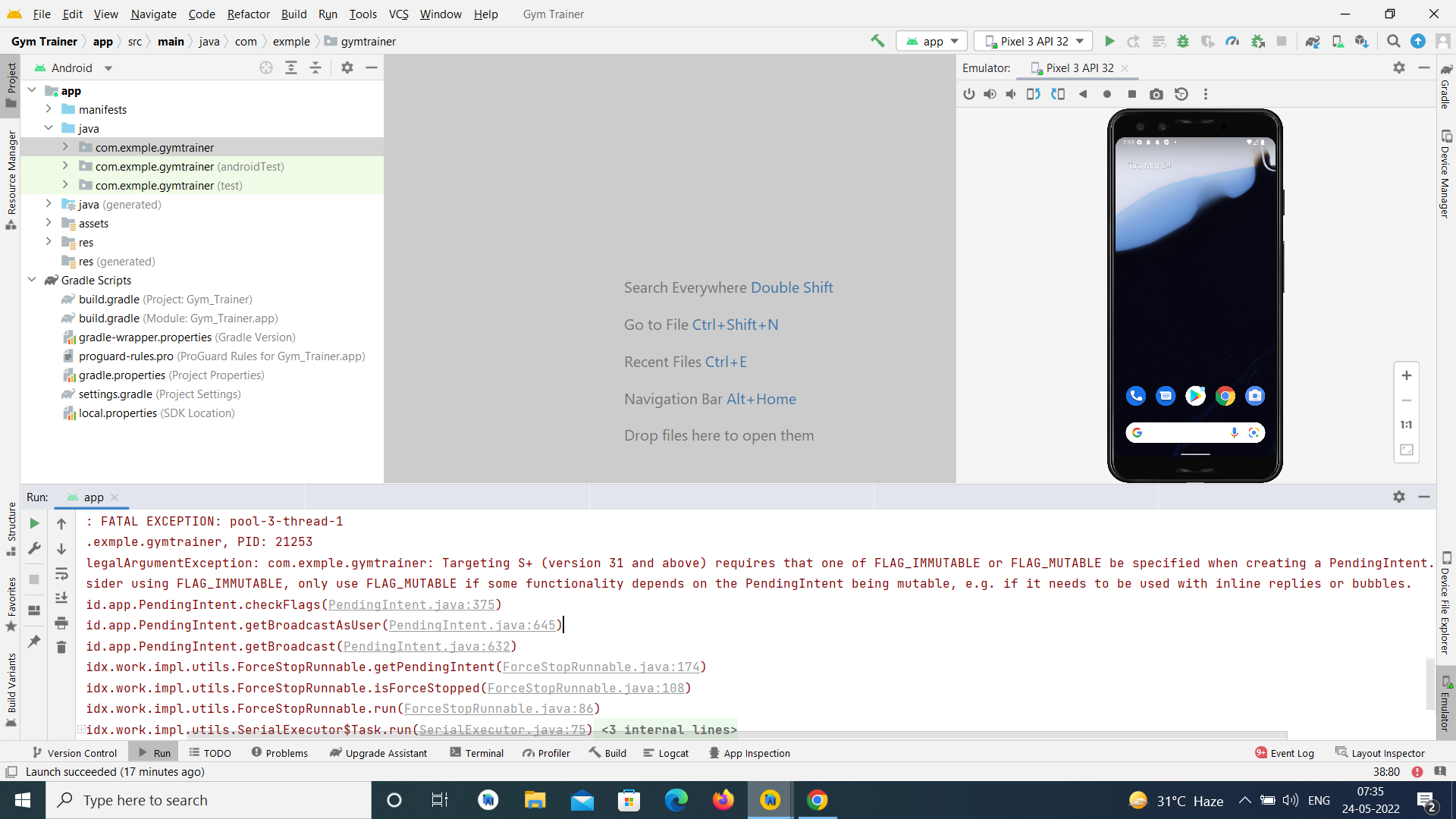Rerun app in Run panel
Screen dimensions: 1456x819
tap(34, 523)
